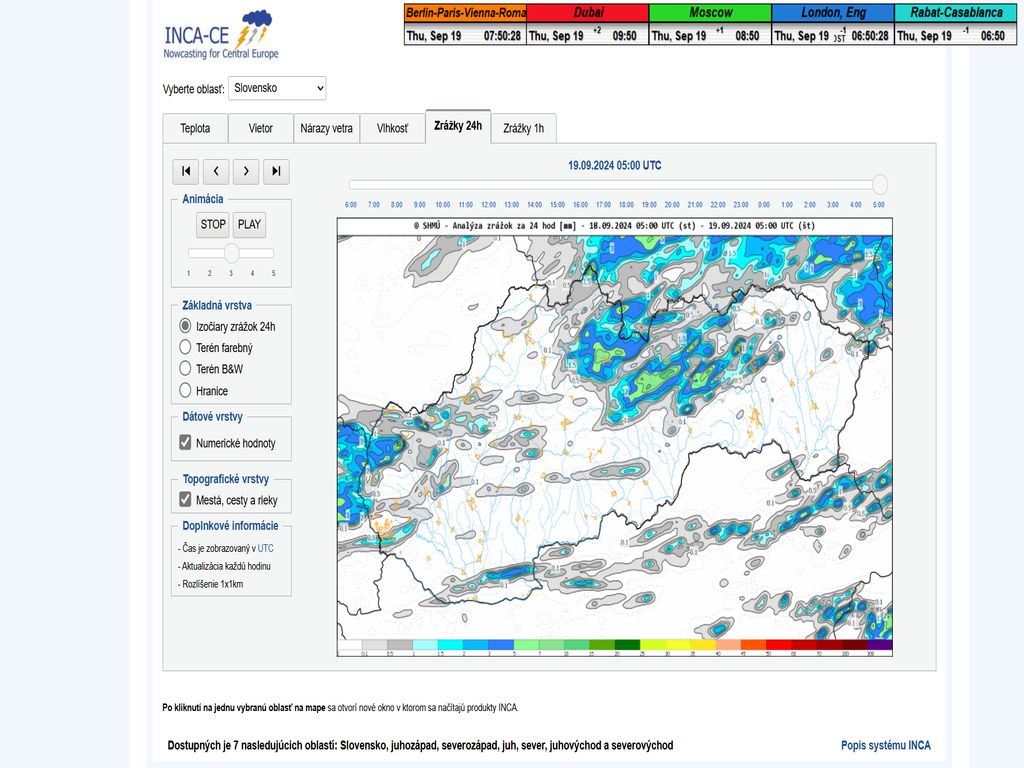Click the INCA-CE logo

[x=220, y=35]
